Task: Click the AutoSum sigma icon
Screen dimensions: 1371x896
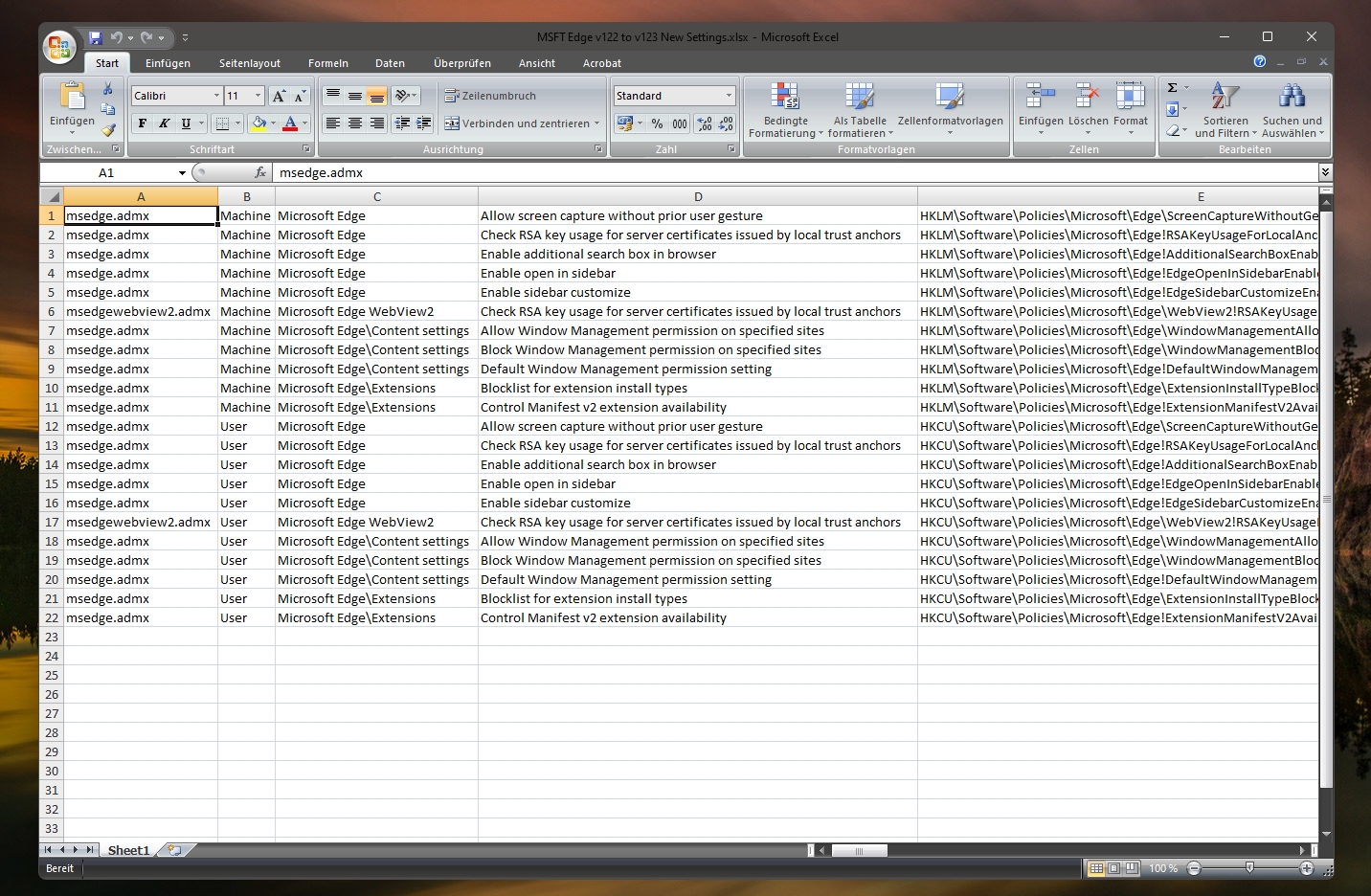Action: coord(1172,88)
